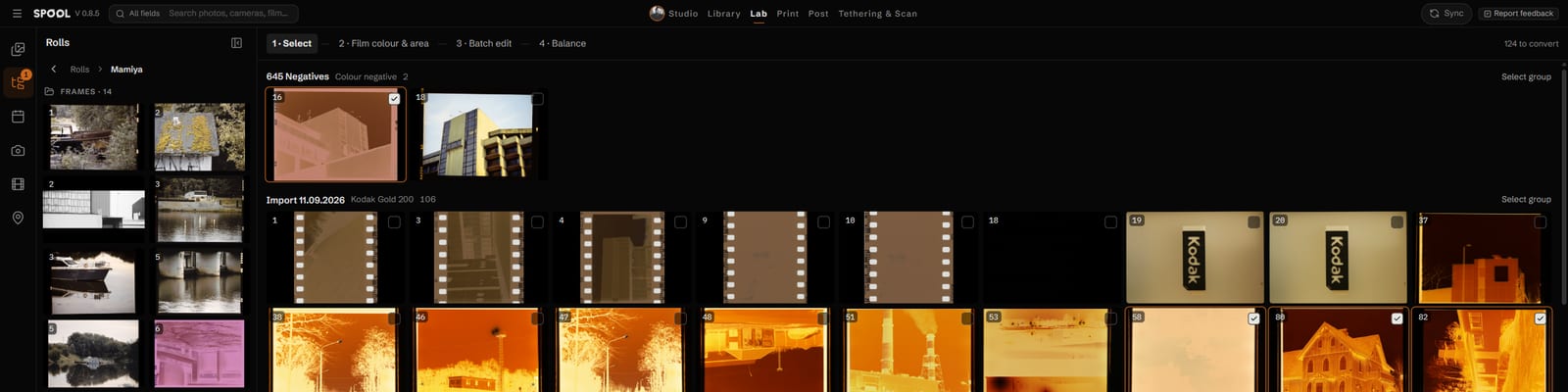Open the Tethering & Scan tab
This screenshot has width=1568, height=392.
click(x=878, y=14)
